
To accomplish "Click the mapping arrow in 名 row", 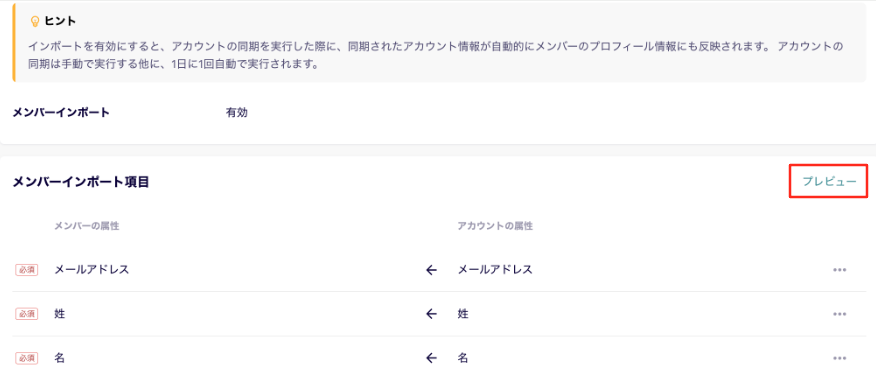I will 431,358.
